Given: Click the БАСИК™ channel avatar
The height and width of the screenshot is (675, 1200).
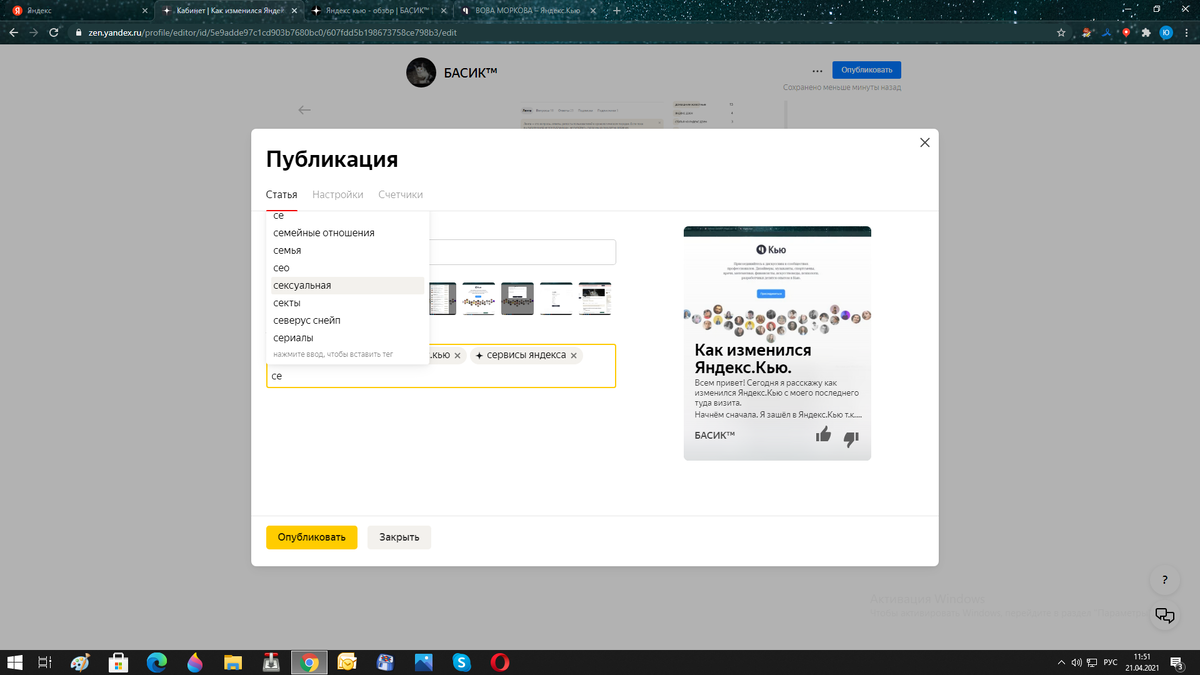Looking at the screenshot, I should (x=421, y=73).
